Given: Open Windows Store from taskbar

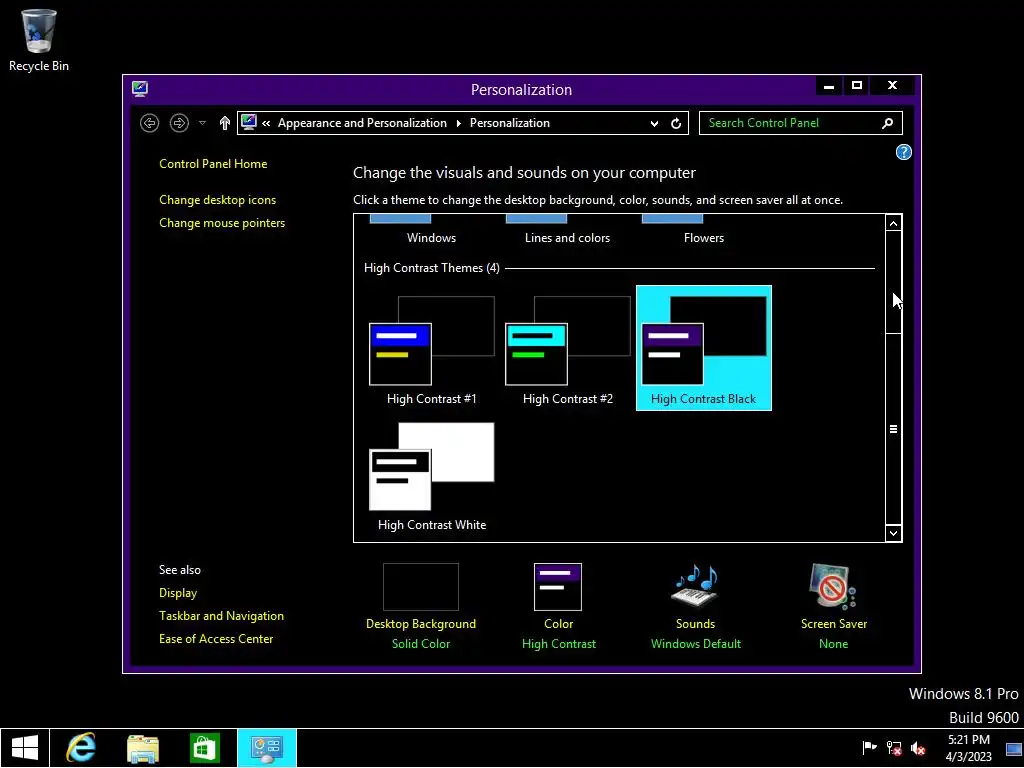Looking at the screenshot, I should pyautogui.click(x=204, y=748).
